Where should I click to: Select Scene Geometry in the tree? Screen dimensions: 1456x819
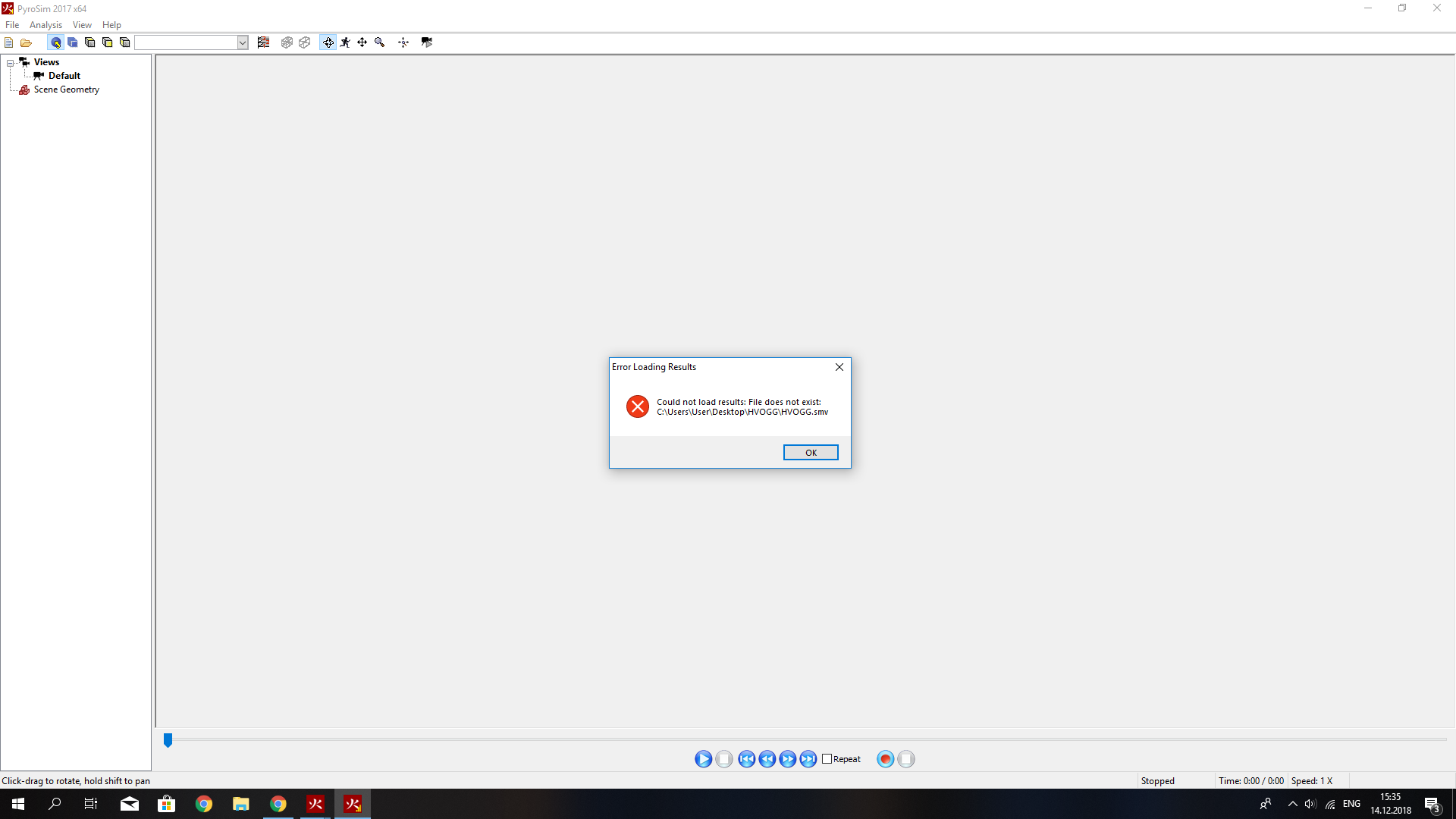click(67, 89)
